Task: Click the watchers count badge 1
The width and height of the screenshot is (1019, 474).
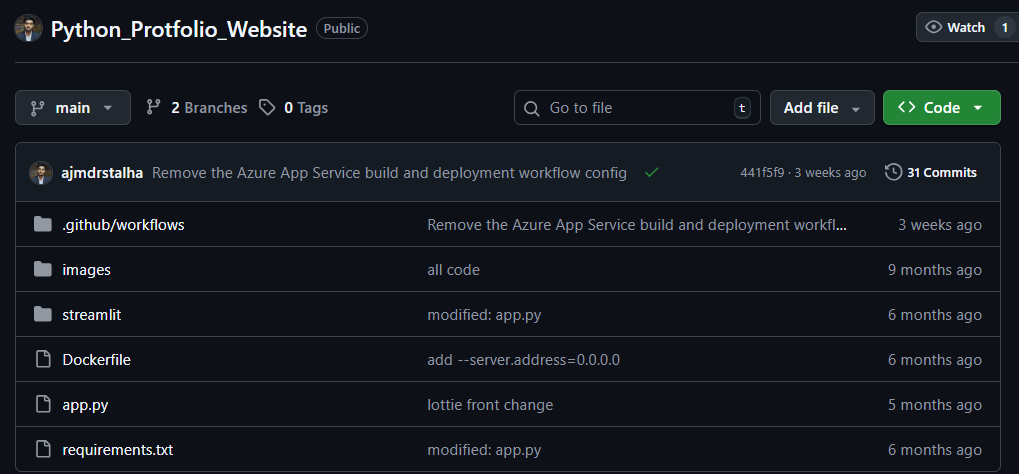Action: (x=1005, y=27)
